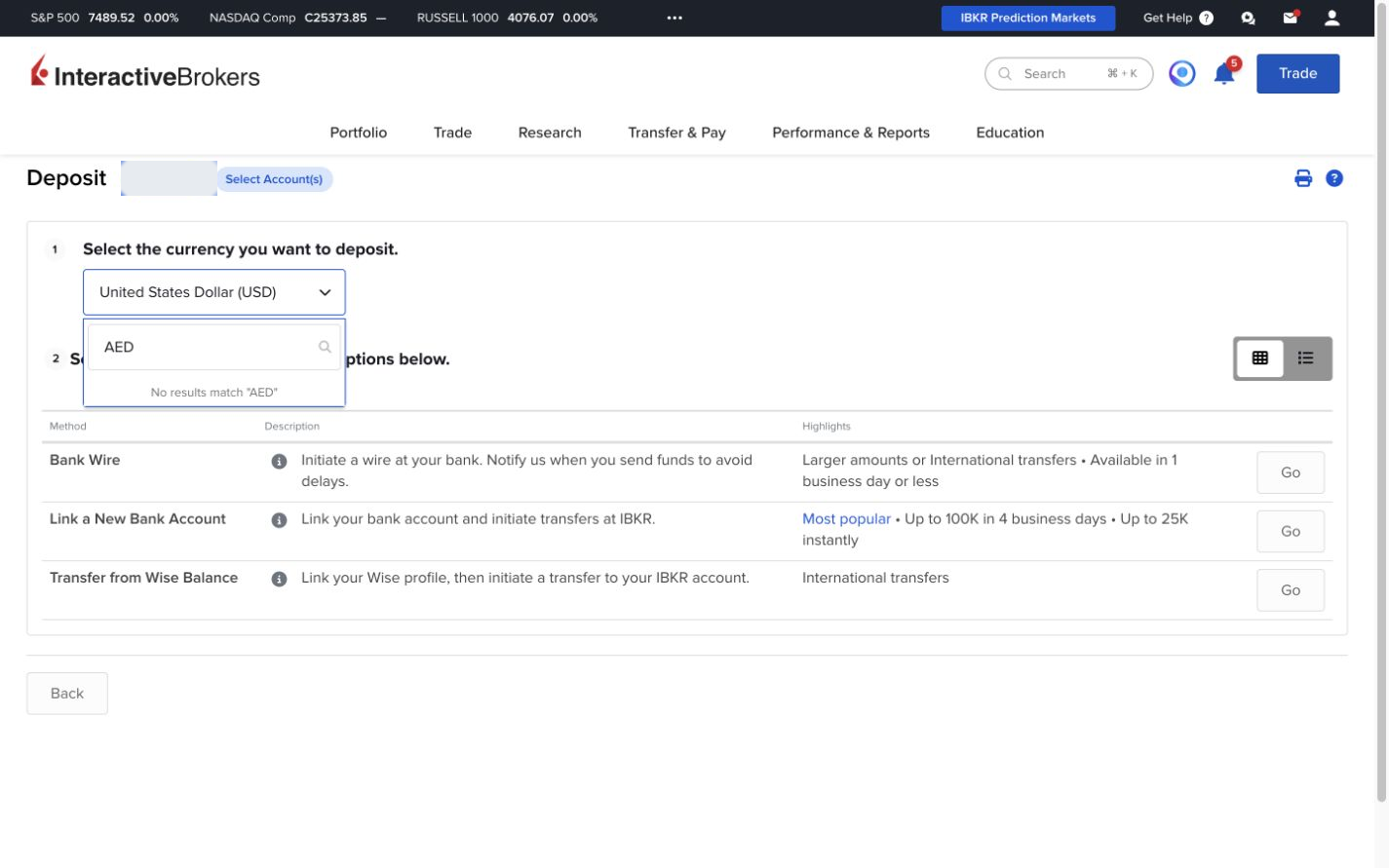Click Go for Link a New Bank Account

pos(1291,532)
